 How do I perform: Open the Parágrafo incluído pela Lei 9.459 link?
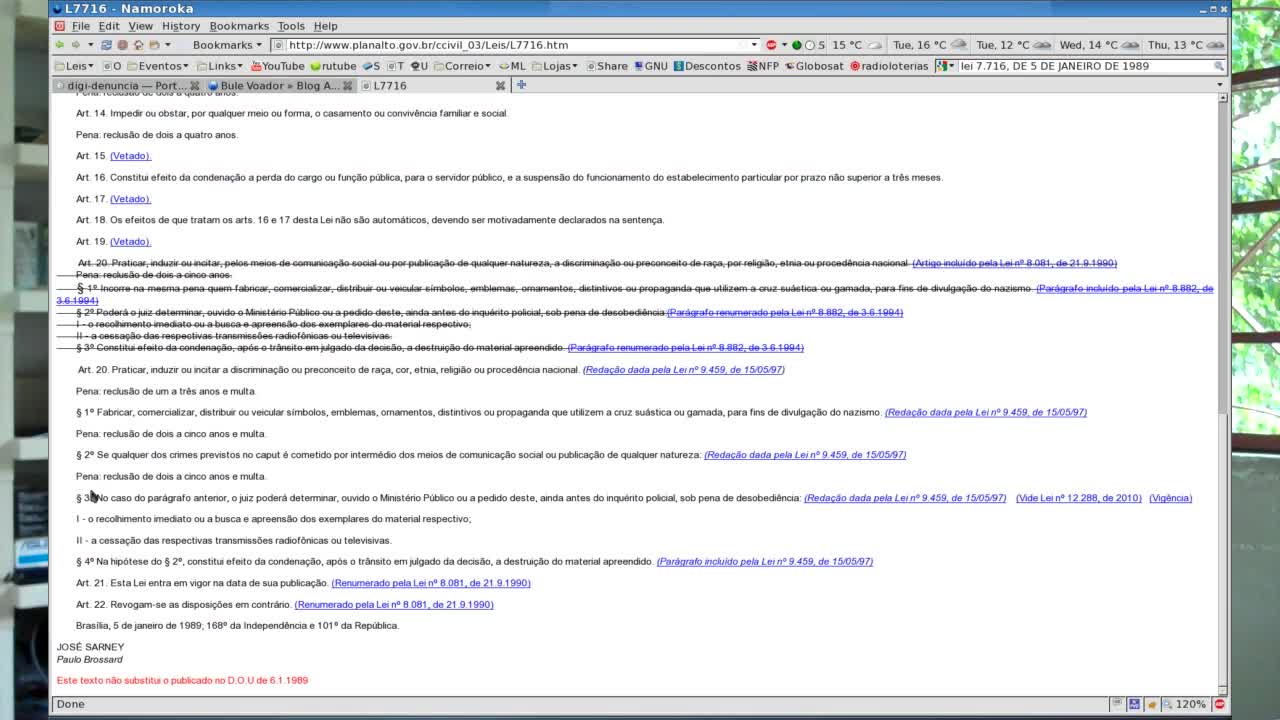[x=764, y=562]
